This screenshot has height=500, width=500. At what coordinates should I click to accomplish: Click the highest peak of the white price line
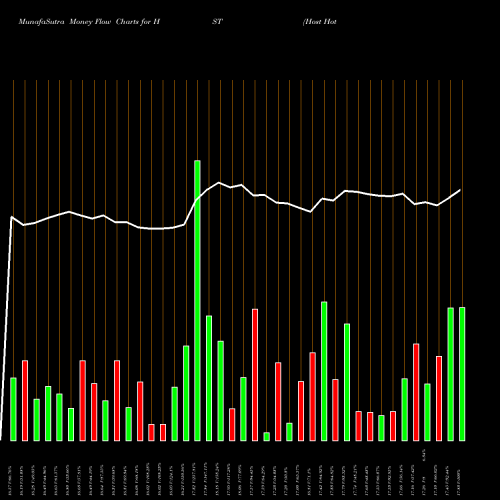(x=219, y=182)
